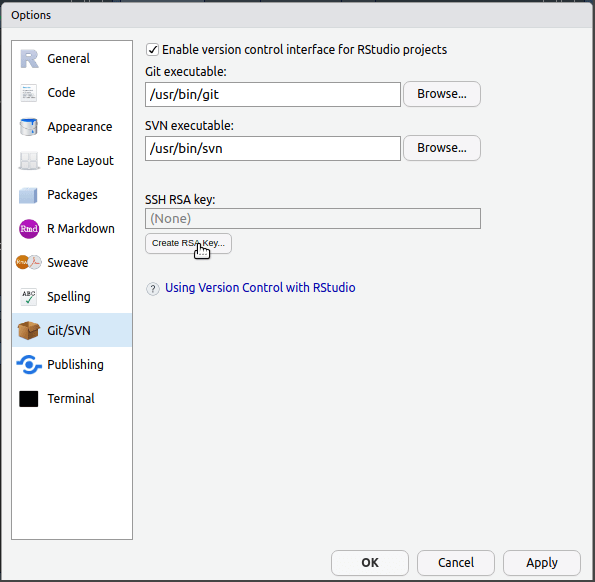595x582 pixels.
Task: Open Using Version Control with RStudio link
Action: (x=260, y=288)
